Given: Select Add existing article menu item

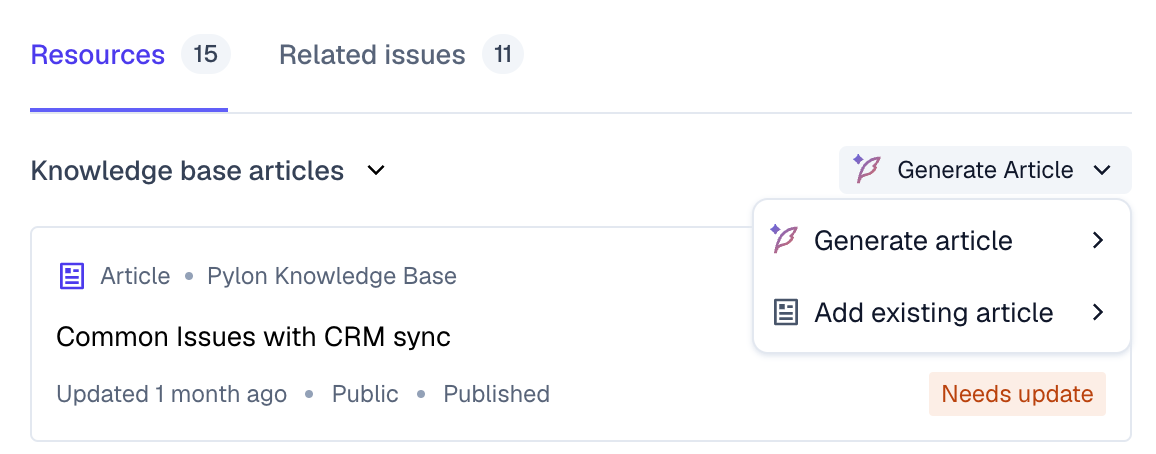Looking at the screenshot, I should pos(941,312).
